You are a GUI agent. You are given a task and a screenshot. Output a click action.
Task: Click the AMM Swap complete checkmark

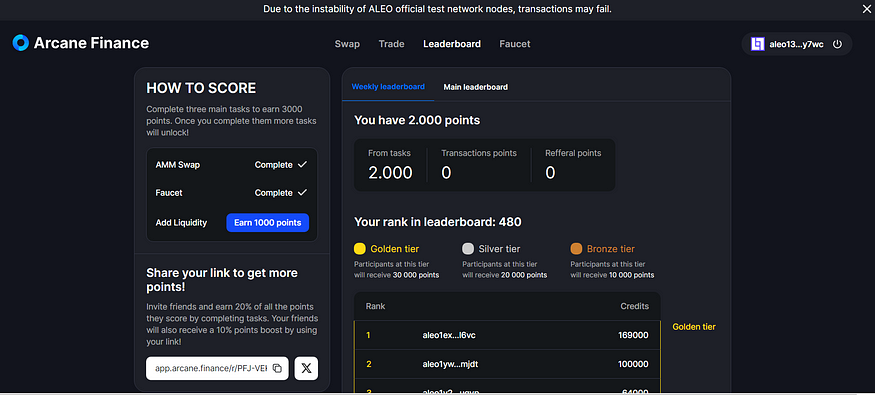(302, 165)
